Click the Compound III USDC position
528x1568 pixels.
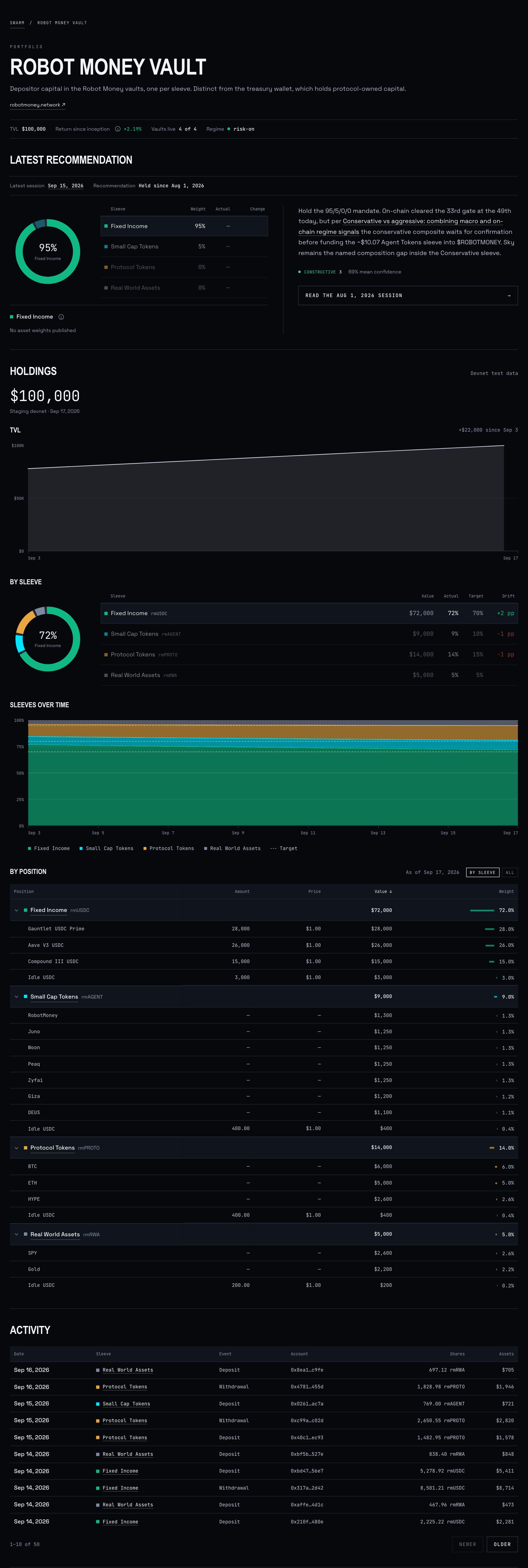pyautogui.click(x=53, y=962)
